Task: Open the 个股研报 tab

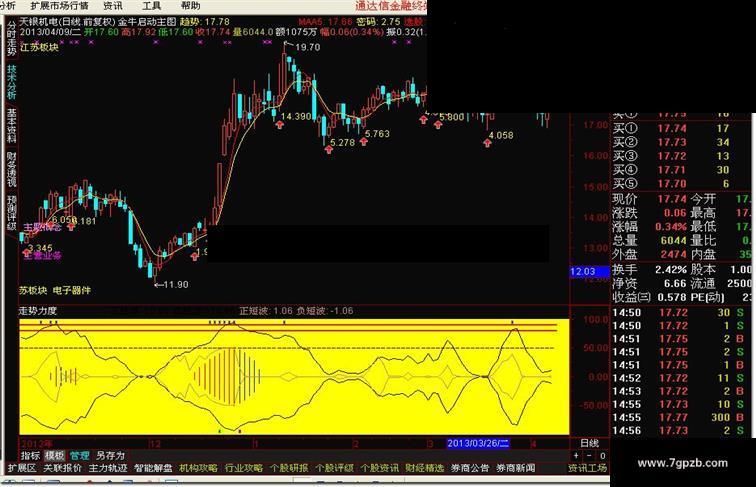Action: pos(289,468)
